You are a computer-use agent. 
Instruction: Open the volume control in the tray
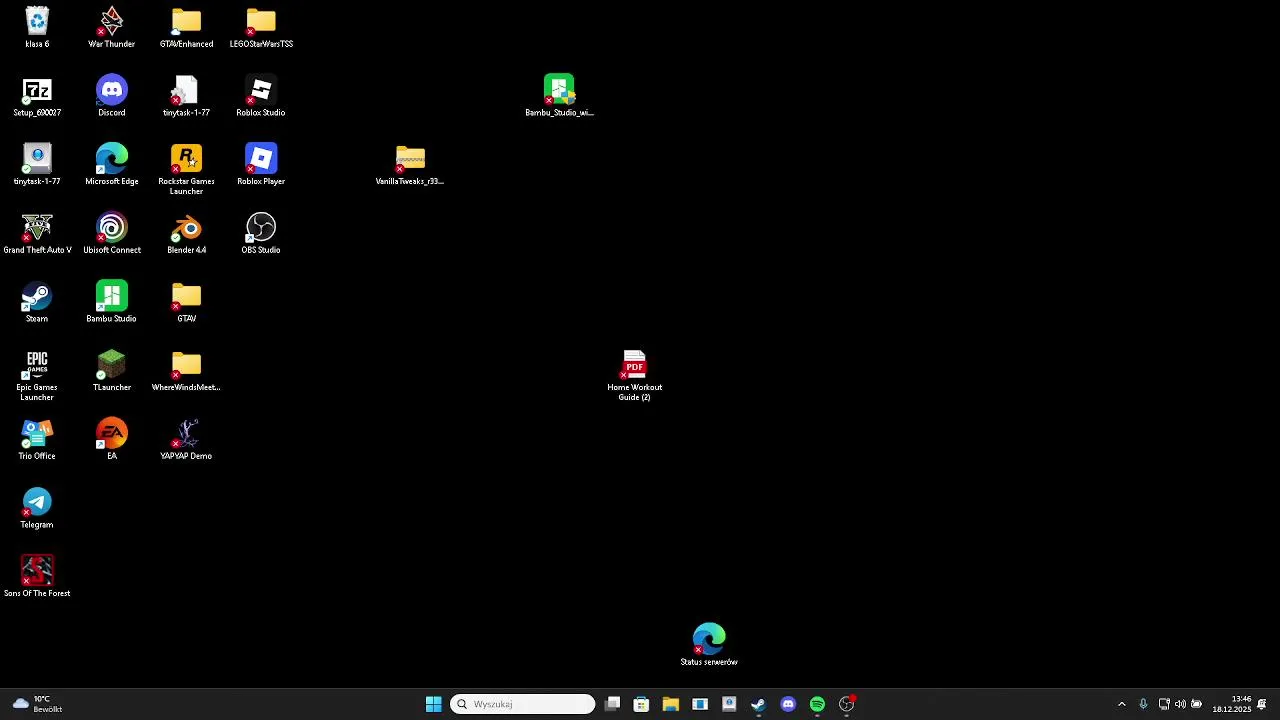click(x=1180, y=704)
